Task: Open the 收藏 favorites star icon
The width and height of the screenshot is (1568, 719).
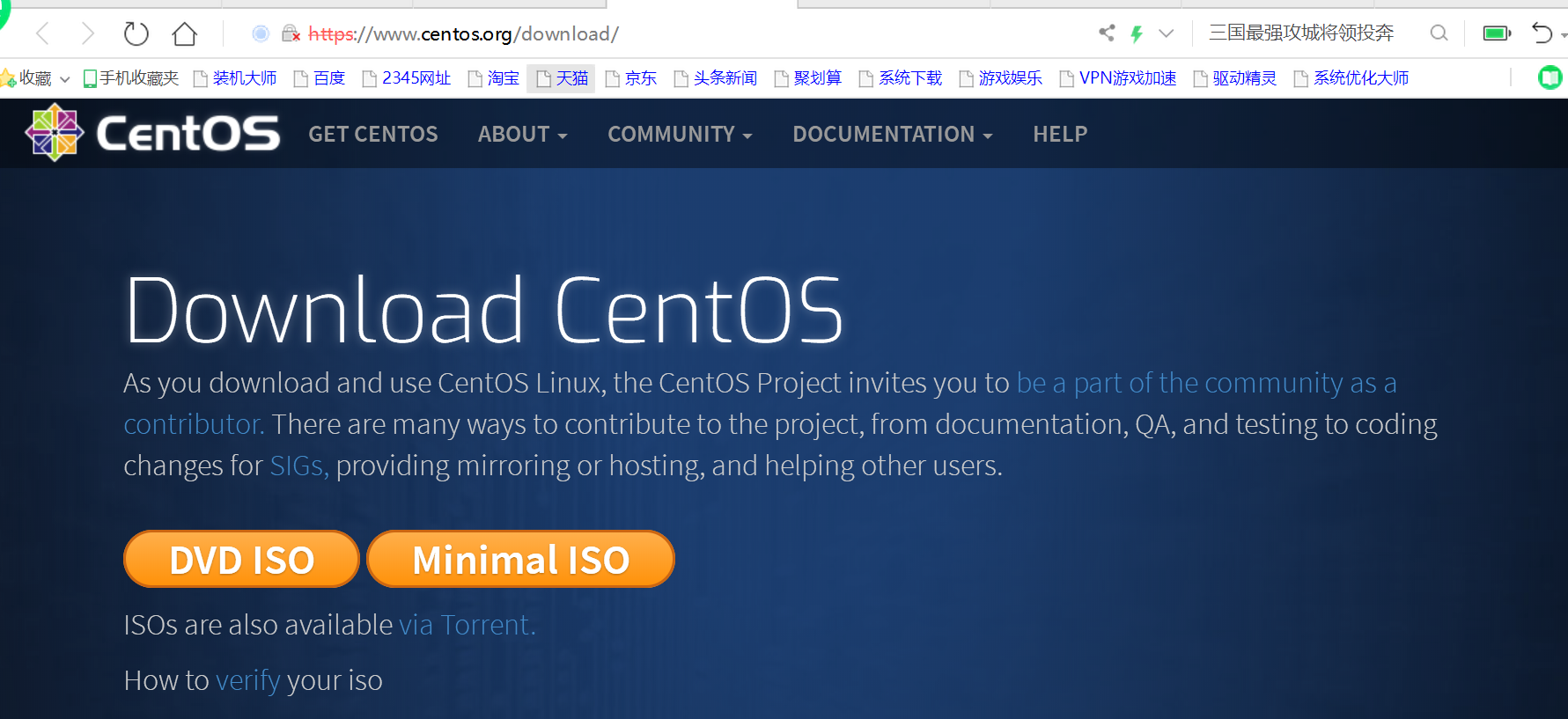Action: (9, 79)
